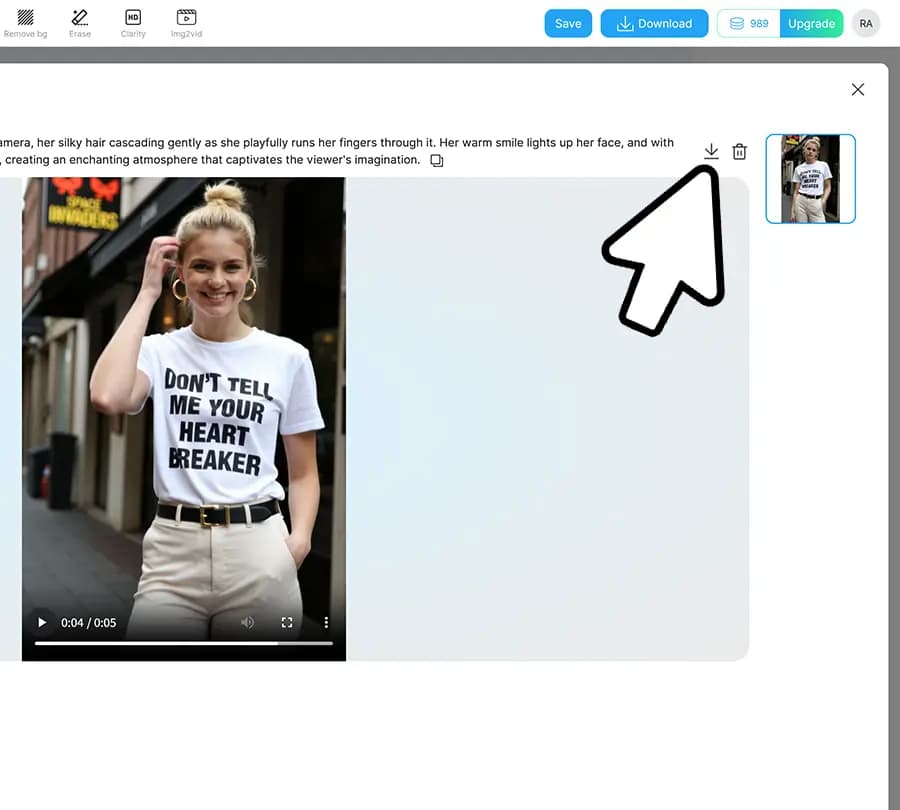Click the blue Save button
Viewport: 900px width, 810px height.
pos(568,24)
